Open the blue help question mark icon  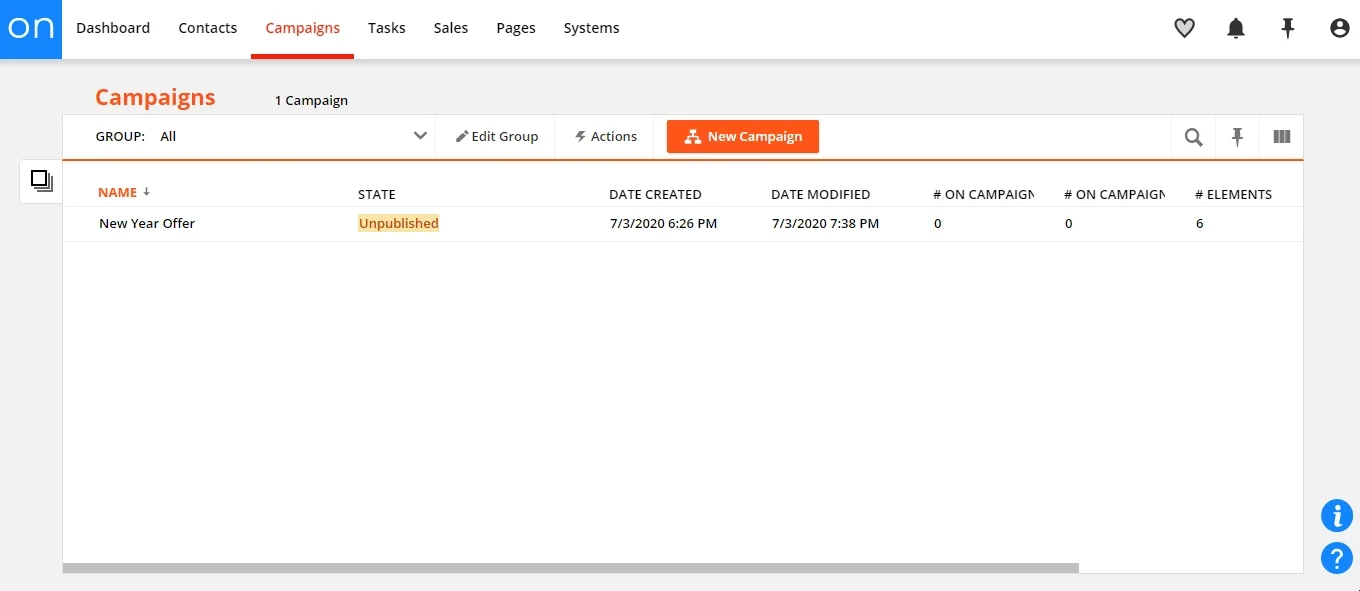(x=1337, y=558)
